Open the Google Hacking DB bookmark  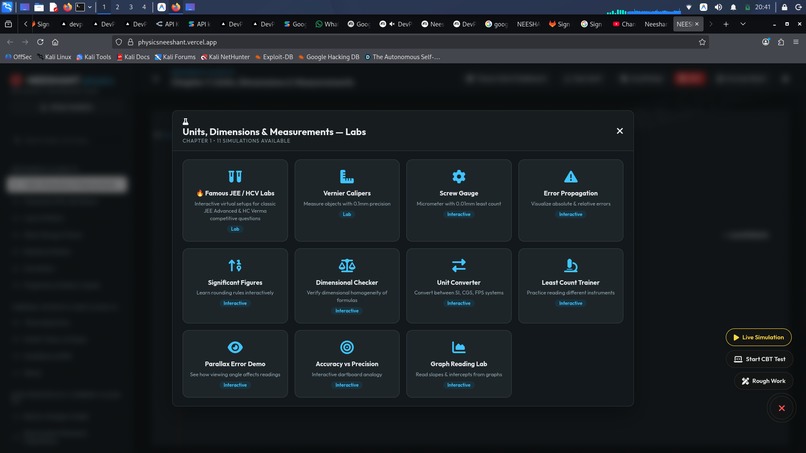328,57
